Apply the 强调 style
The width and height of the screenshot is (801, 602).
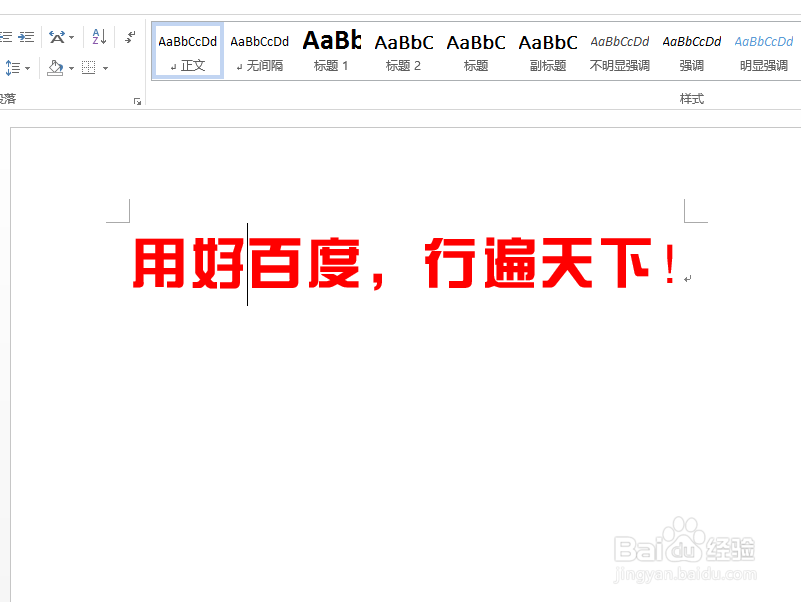coord(692,51)
